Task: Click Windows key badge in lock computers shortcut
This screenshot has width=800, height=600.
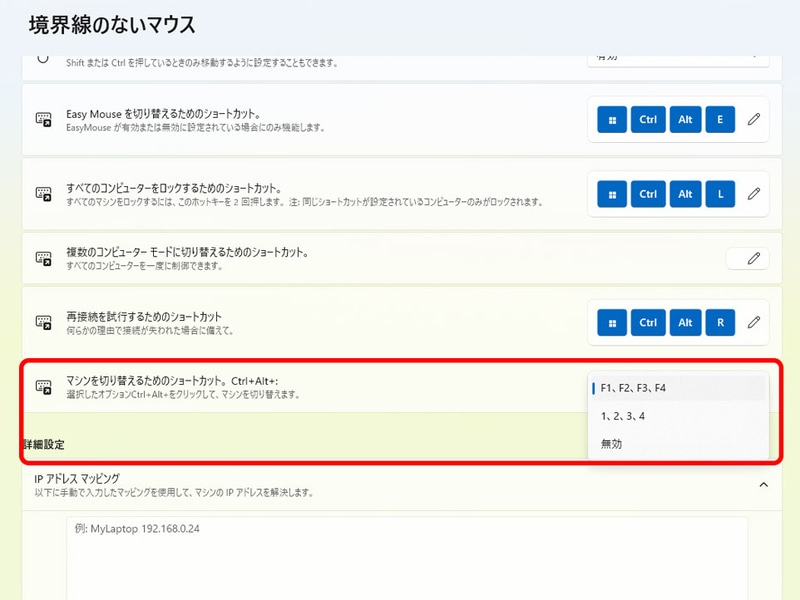Action: [612, 194]
